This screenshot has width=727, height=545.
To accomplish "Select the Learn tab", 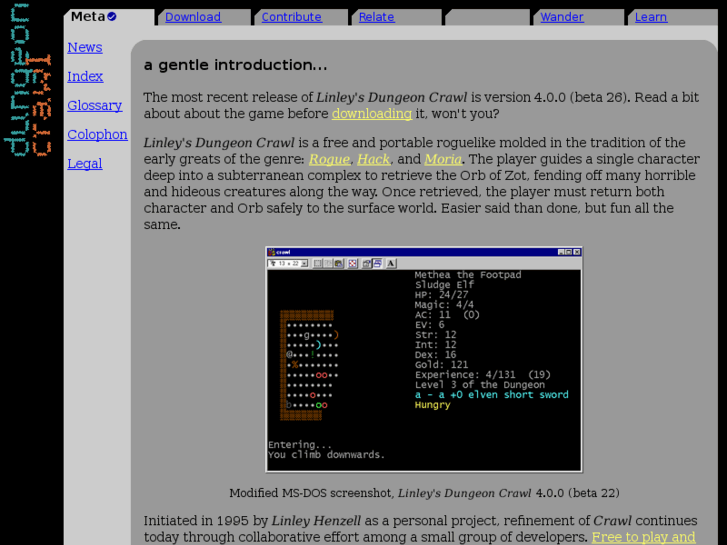I will (651, 17).
